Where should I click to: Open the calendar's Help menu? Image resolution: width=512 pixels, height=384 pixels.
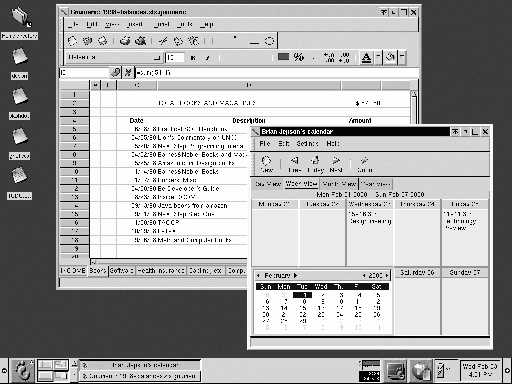[333, 143]
